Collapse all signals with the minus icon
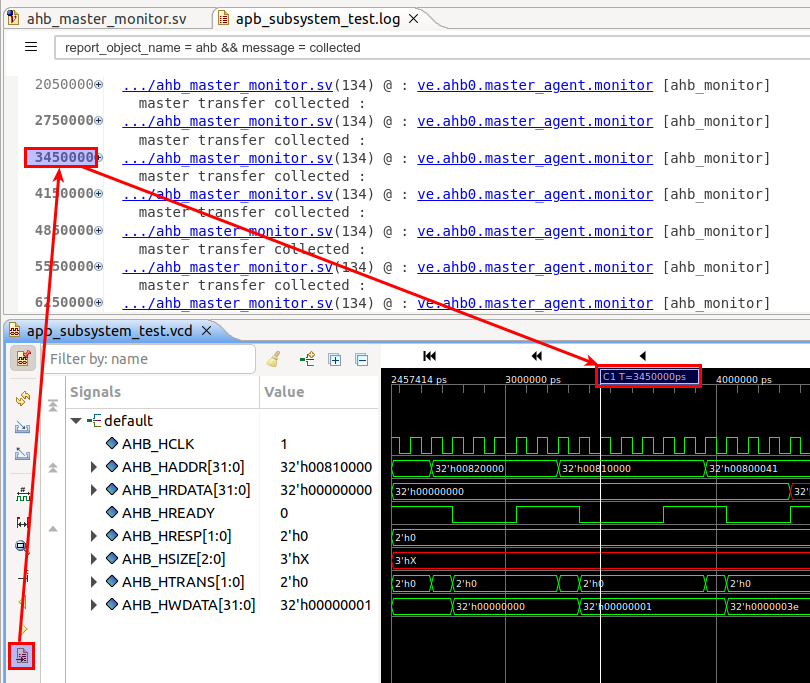 click(x=361, y=358)
